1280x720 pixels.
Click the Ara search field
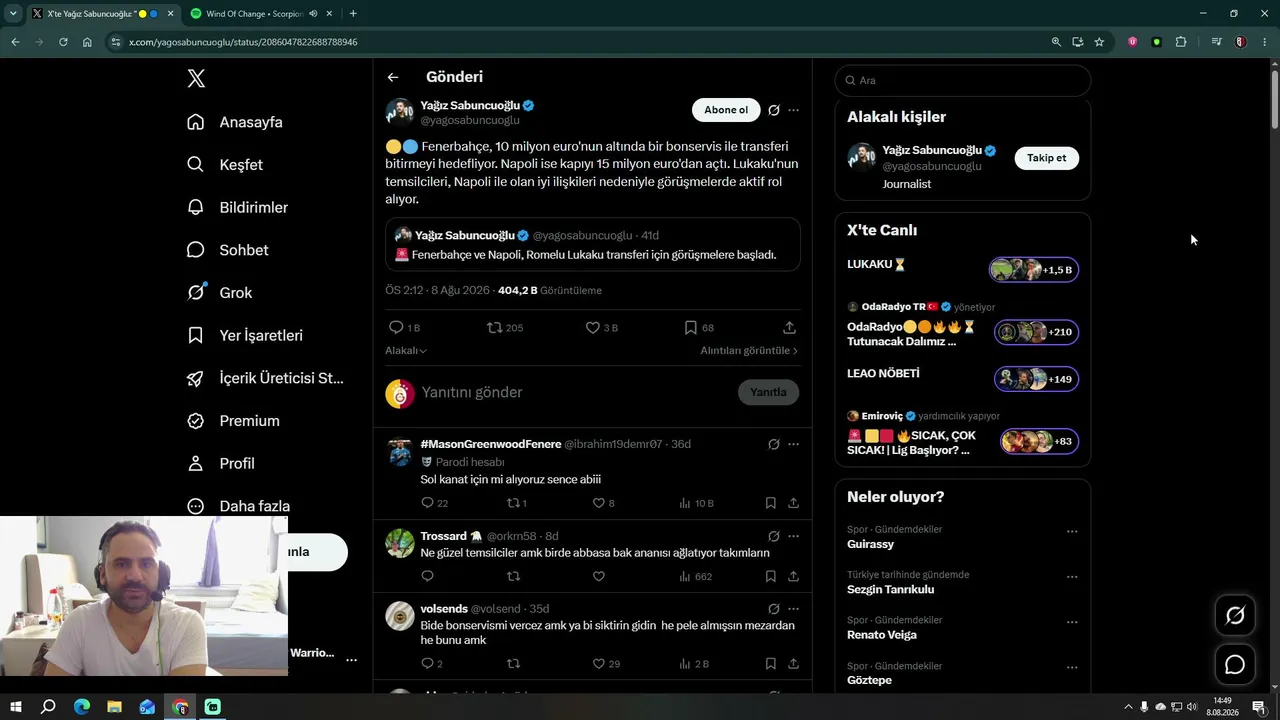963,80
